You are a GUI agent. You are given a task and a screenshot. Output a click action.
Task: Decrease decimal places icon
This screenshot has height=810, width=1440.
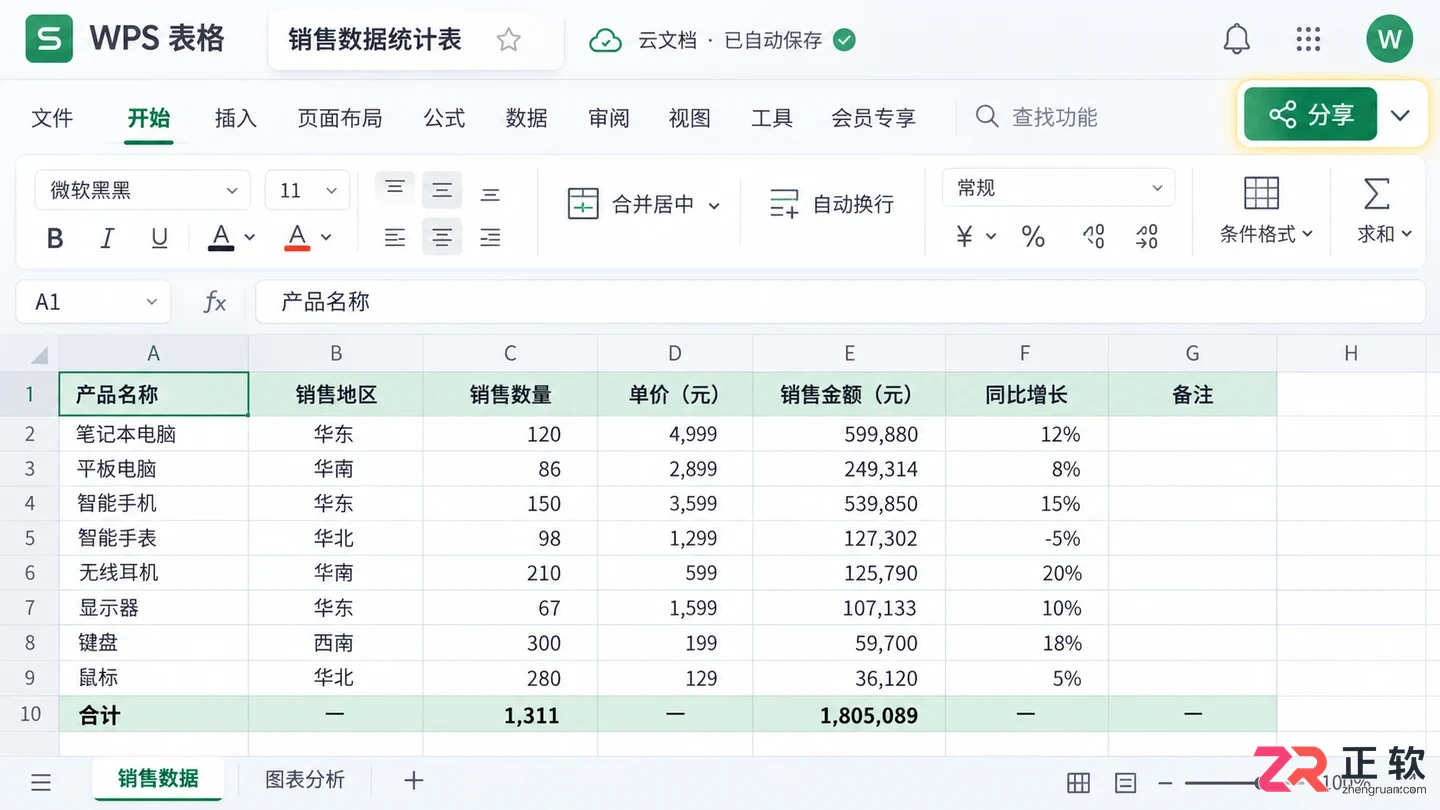coord(1146,237)
